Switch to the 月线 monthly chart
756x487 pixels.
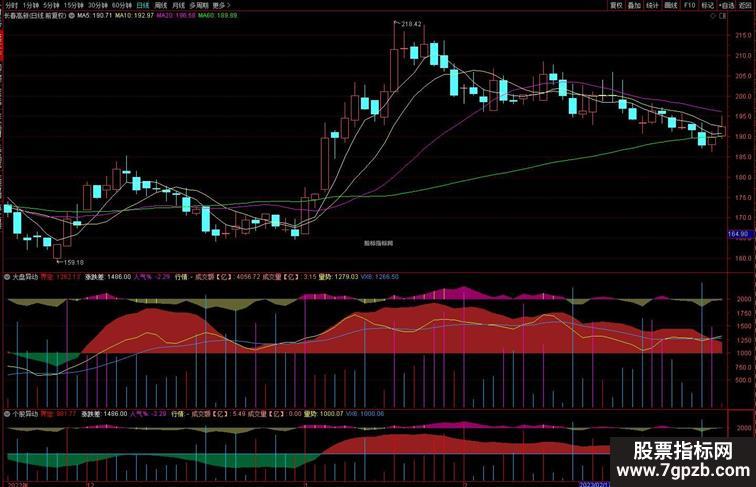[178, 5]
